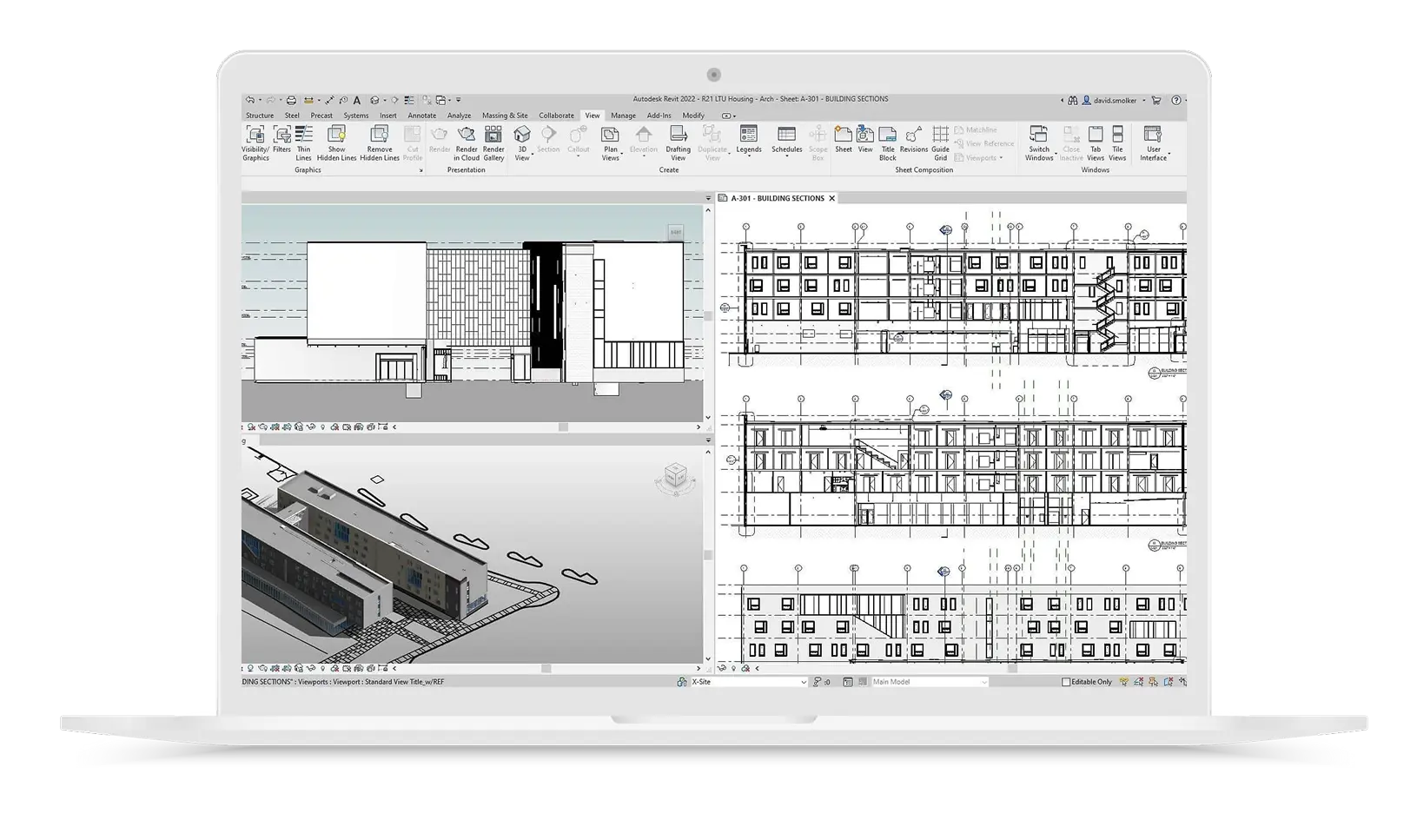Viewport: 1417px width, 840px height.
Task: Create a new Sheet
Action: click(844, 140)
